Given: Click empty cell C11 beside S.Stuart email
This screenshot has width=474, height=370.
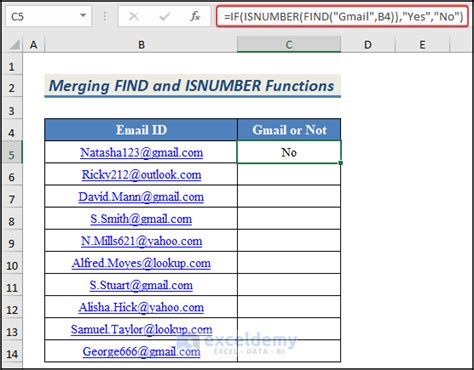Looking at the screenshot, I should tap(289, 285).
